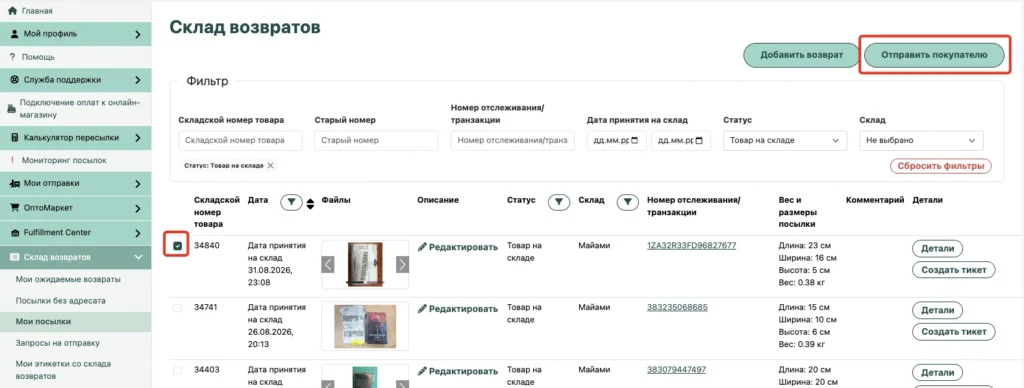Click the Отправить покупателю button
1024x388 pixels.
[x=933, y=55]
